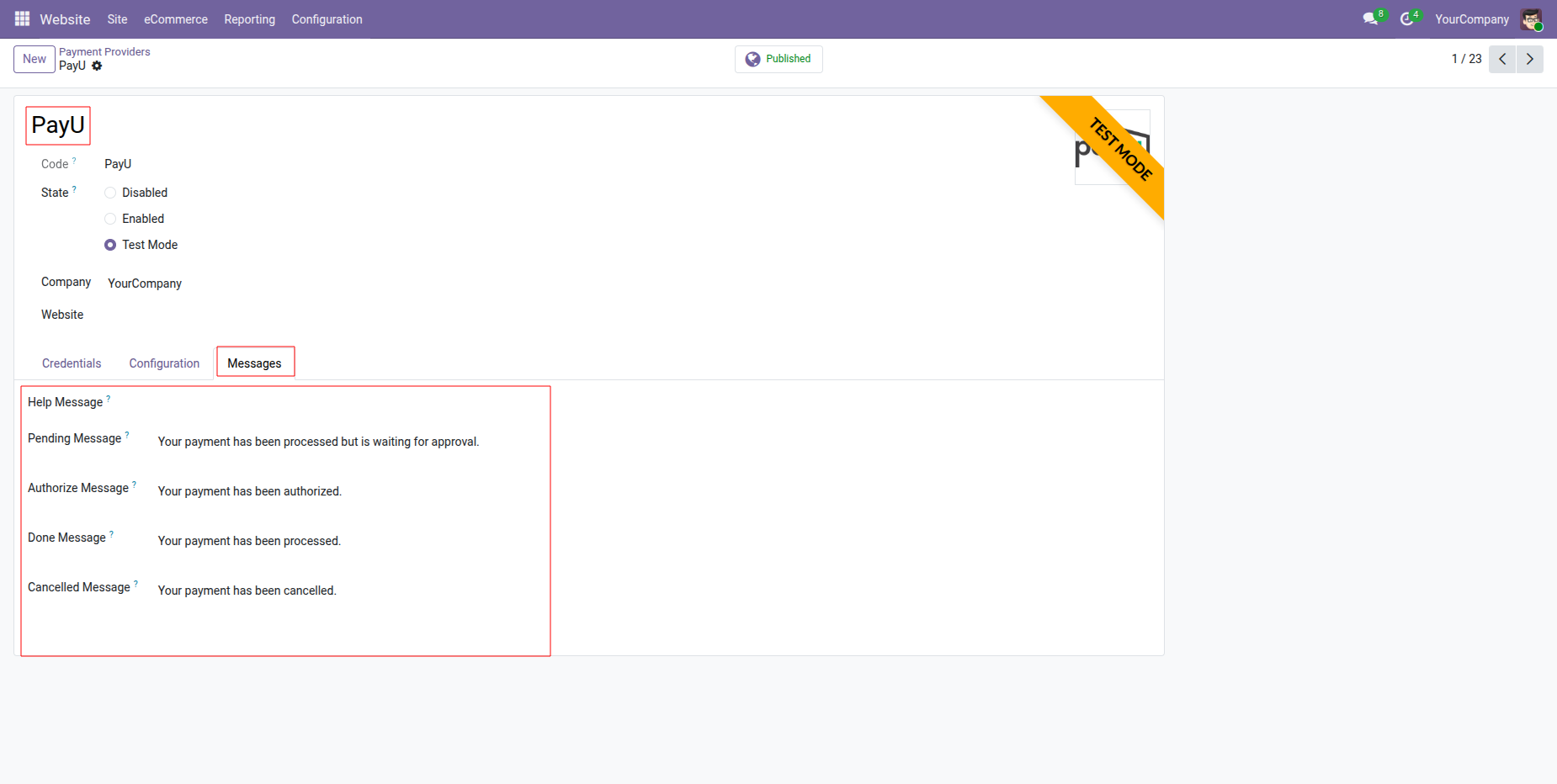Click into the Help Message field
The width and height of the screenshot is (1557, 784).
click(x=349, y=403)
